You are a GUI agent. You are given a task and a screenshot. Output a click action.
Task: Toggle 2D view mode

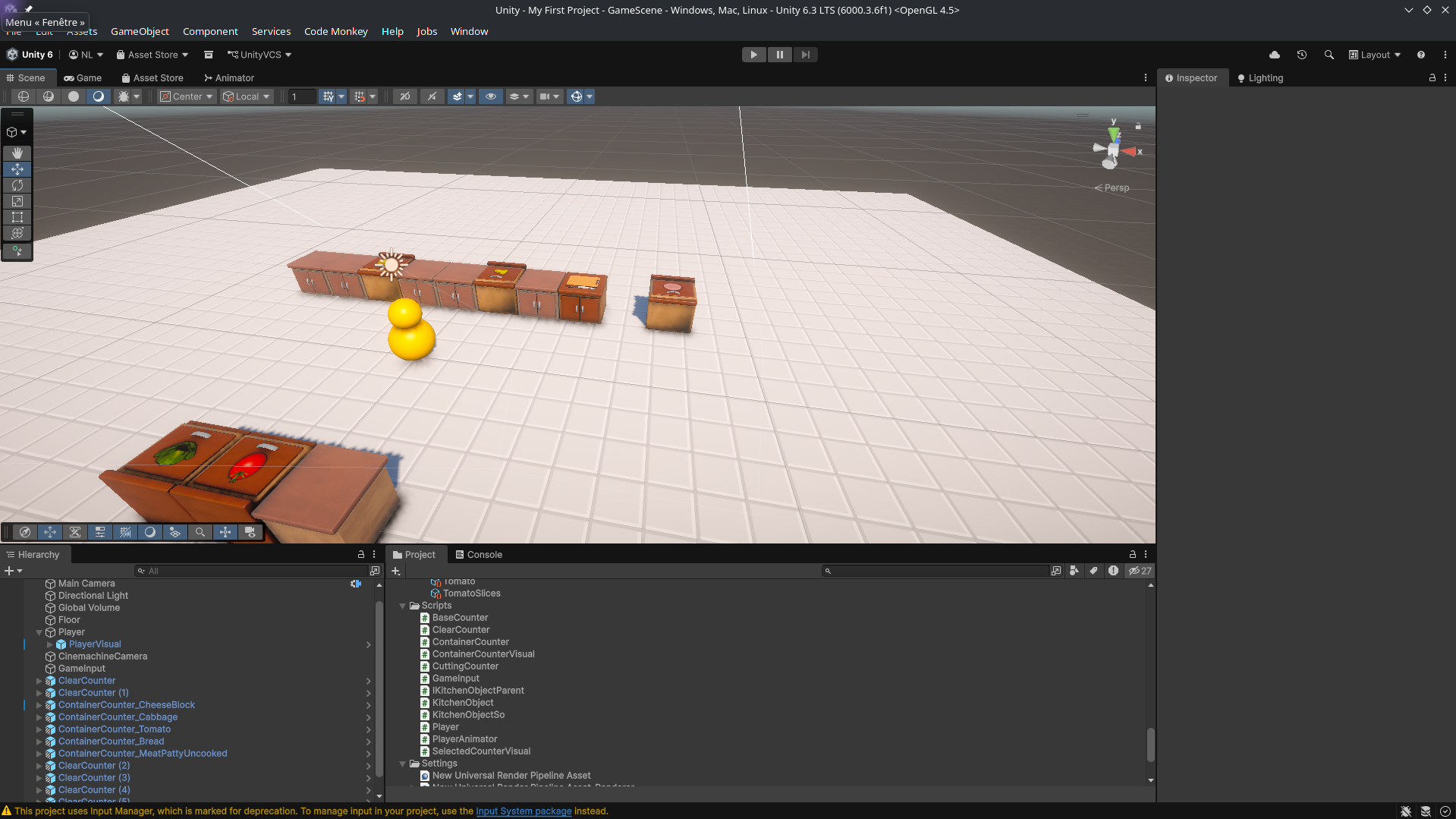405,96
